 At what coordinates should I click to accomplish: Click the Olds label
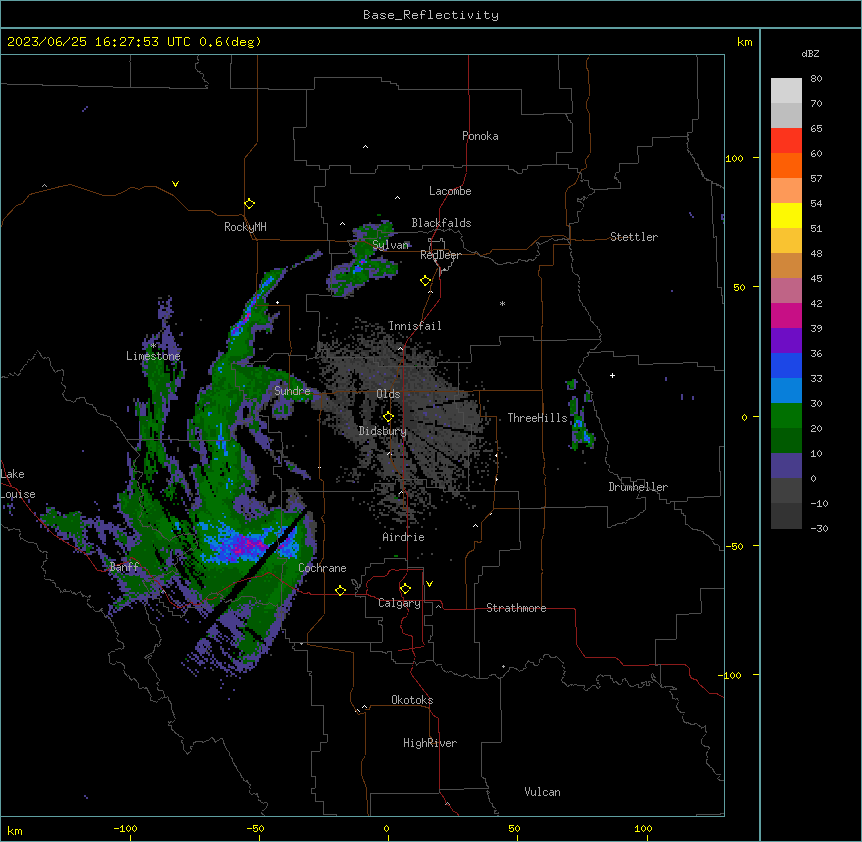point(388,394)
